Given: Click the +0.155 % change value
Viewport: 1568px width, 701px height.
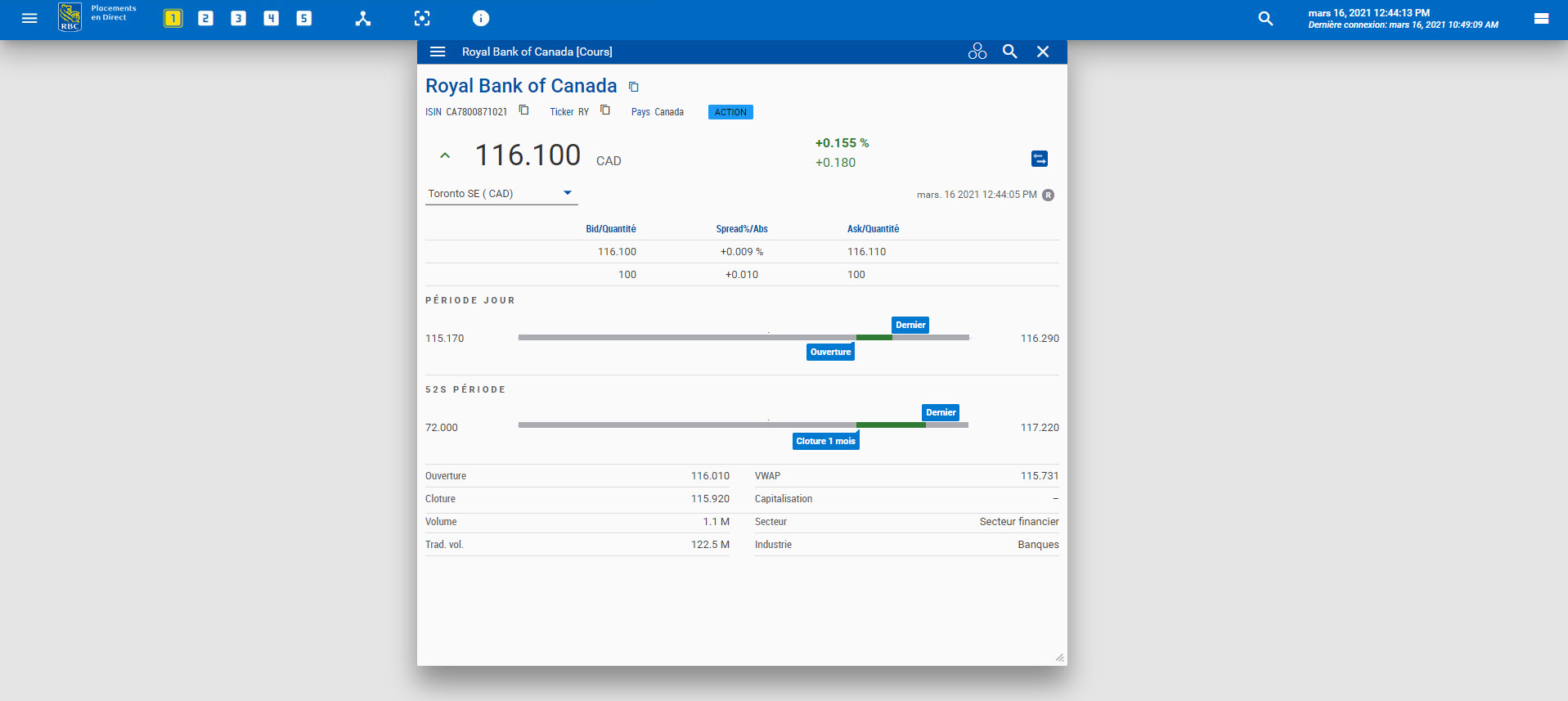Looking at the screenshot, I should 842,143.
